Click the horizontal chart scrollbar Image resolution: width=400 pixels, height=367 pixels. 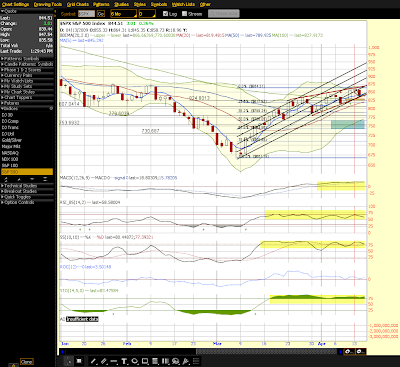coord(201,351)
